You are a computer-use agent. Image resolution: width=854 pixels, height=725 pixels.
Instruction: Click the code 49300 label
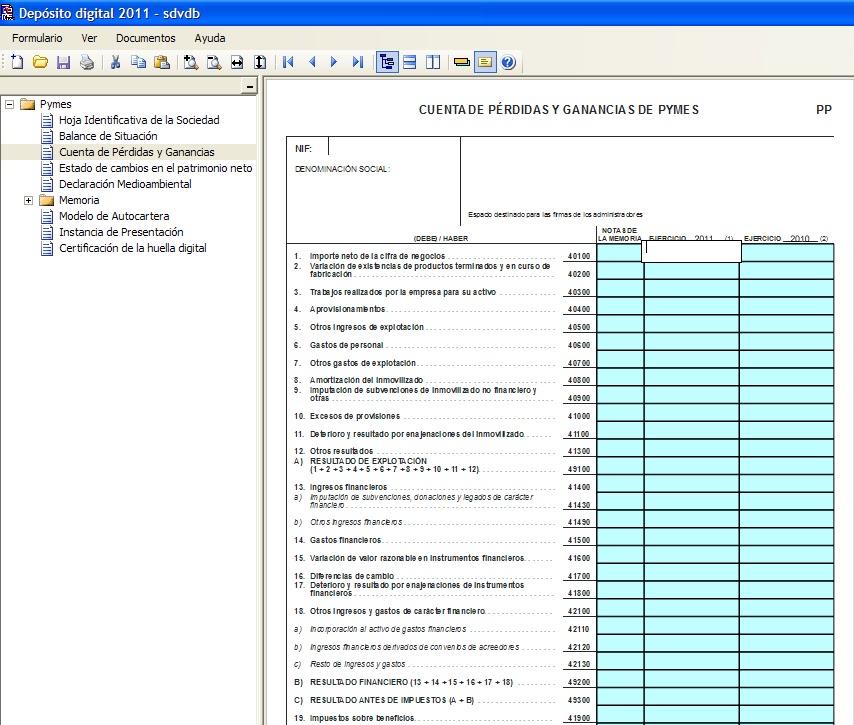click(x=578, y=700)
